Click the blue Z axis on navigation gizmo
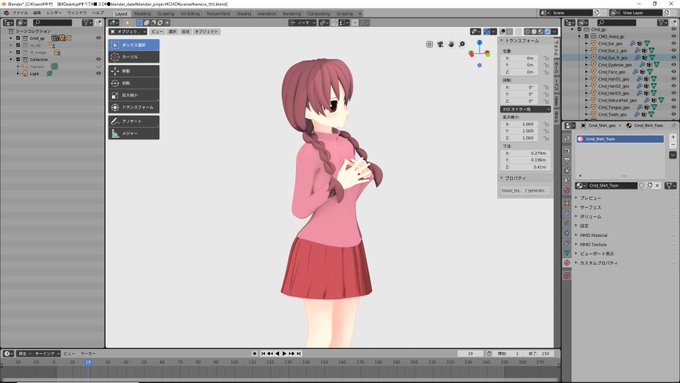The image size is (680, 383). 479,43
